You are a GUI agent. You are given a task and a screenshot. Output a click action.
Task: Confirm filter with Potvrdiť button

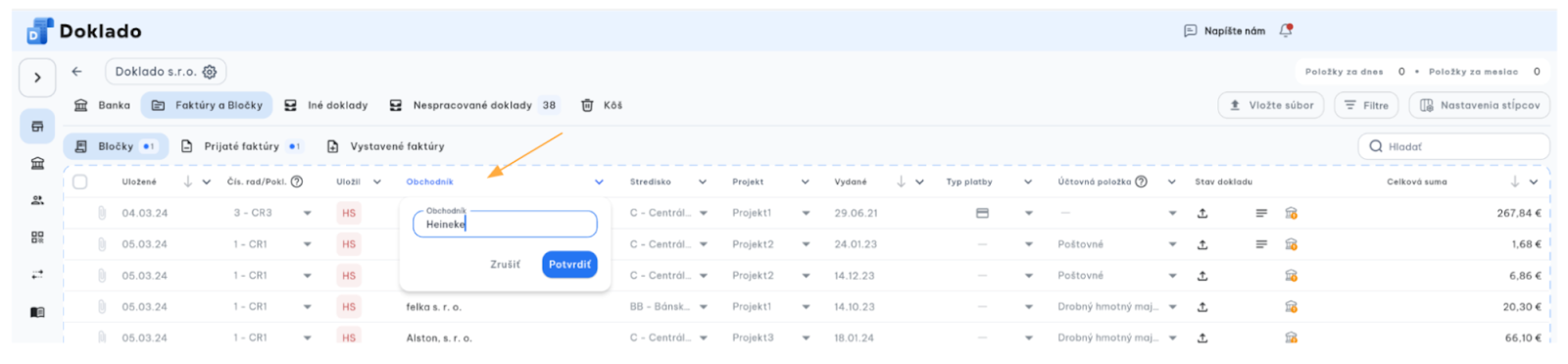569,264
